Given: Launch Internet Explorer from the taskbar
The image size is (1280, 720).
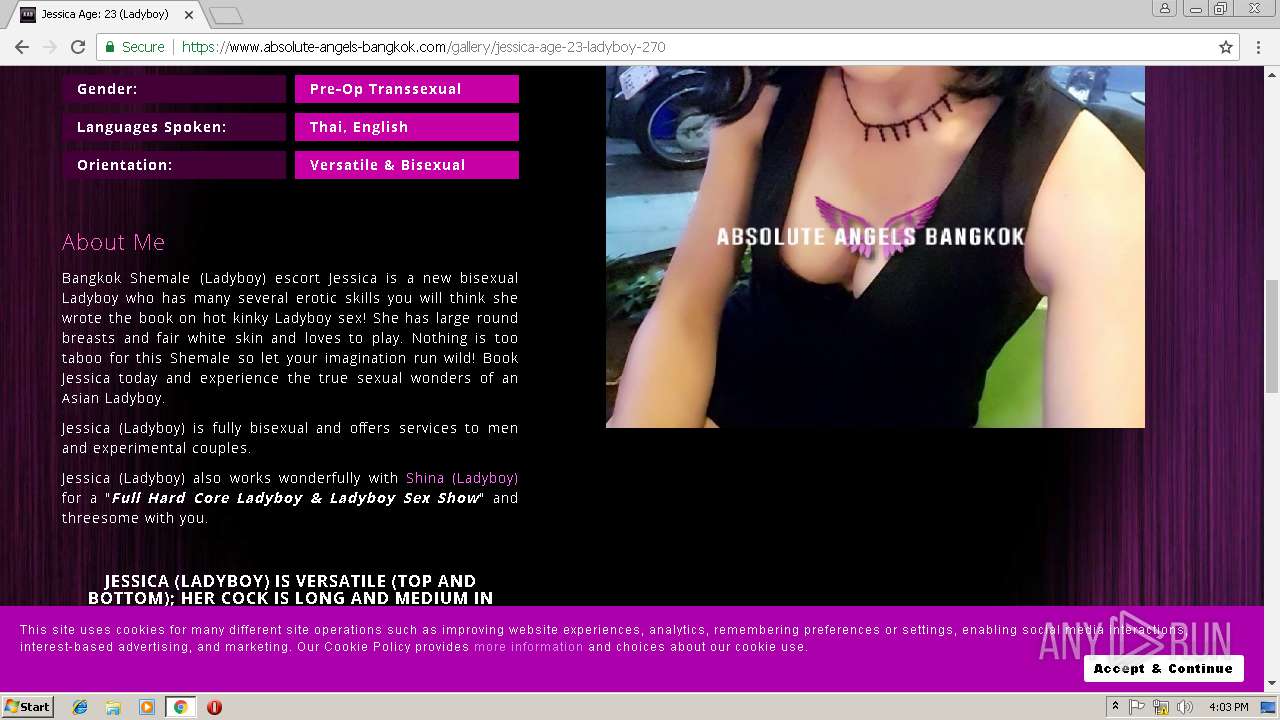Looking at the screenshot, I should [80, 707].
